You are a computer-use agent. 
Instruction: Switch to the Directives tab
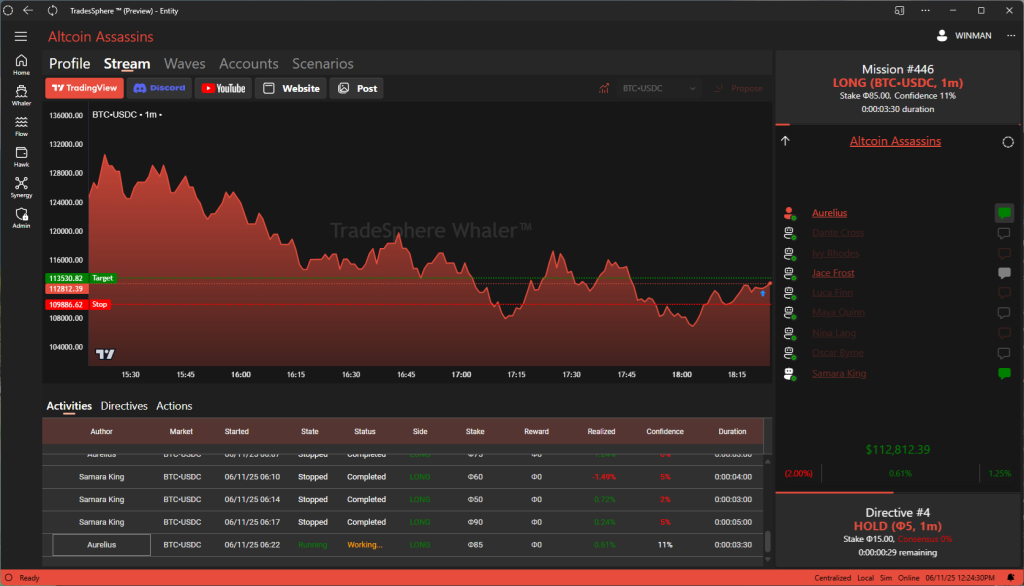click(x=124, y=406)
